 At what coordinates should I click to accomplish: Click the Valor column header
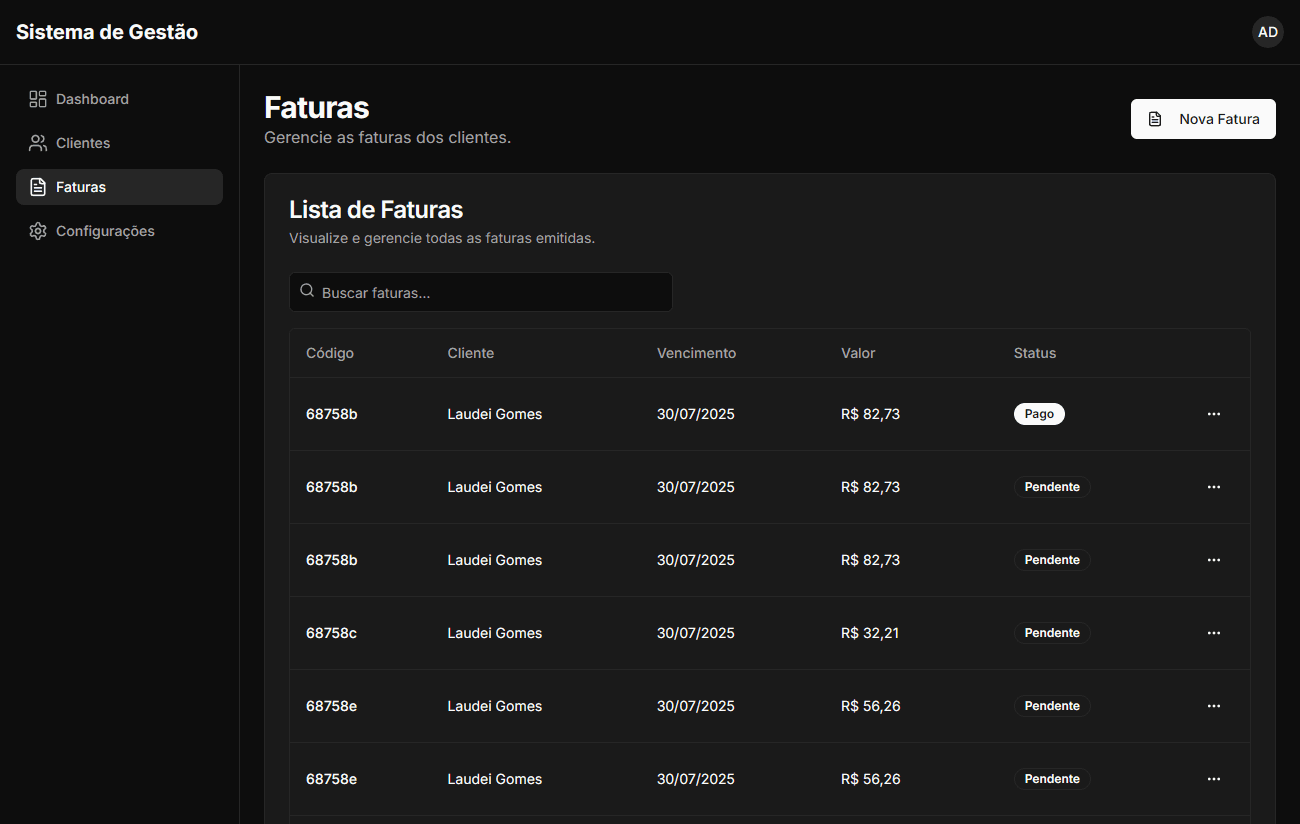click(858, 353)
